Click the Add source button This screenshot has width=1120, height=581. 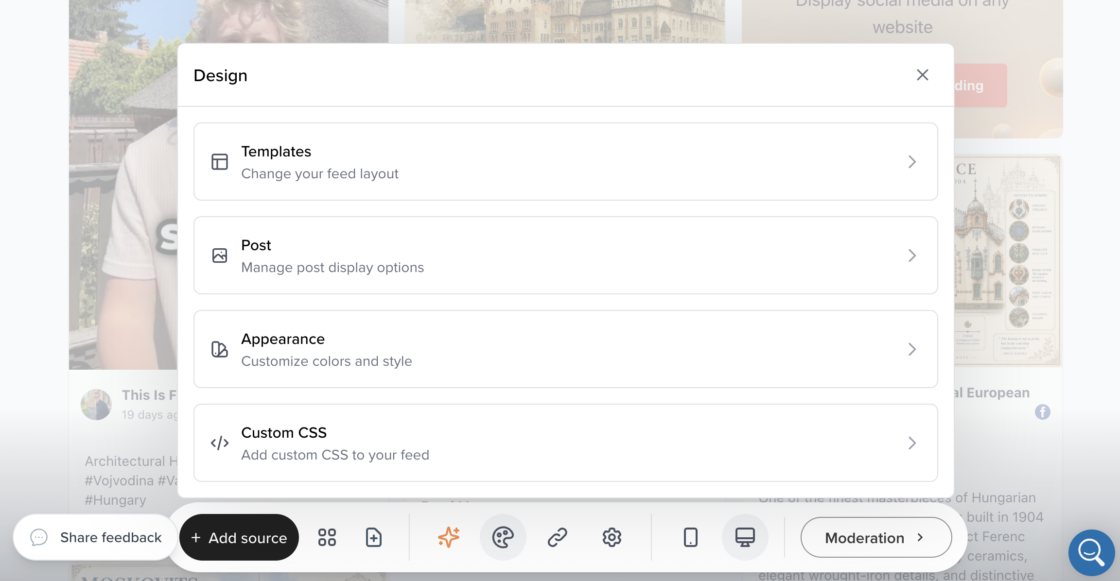click(x=239, y=537)
